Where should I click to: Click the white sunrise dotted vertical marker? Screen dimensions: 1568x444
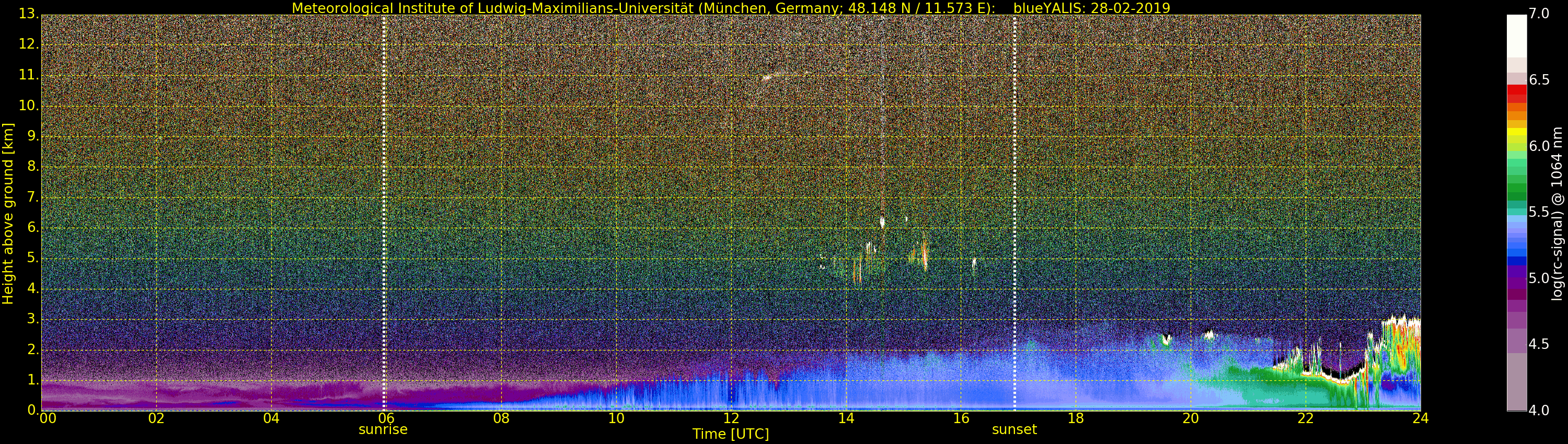[384, 213]
